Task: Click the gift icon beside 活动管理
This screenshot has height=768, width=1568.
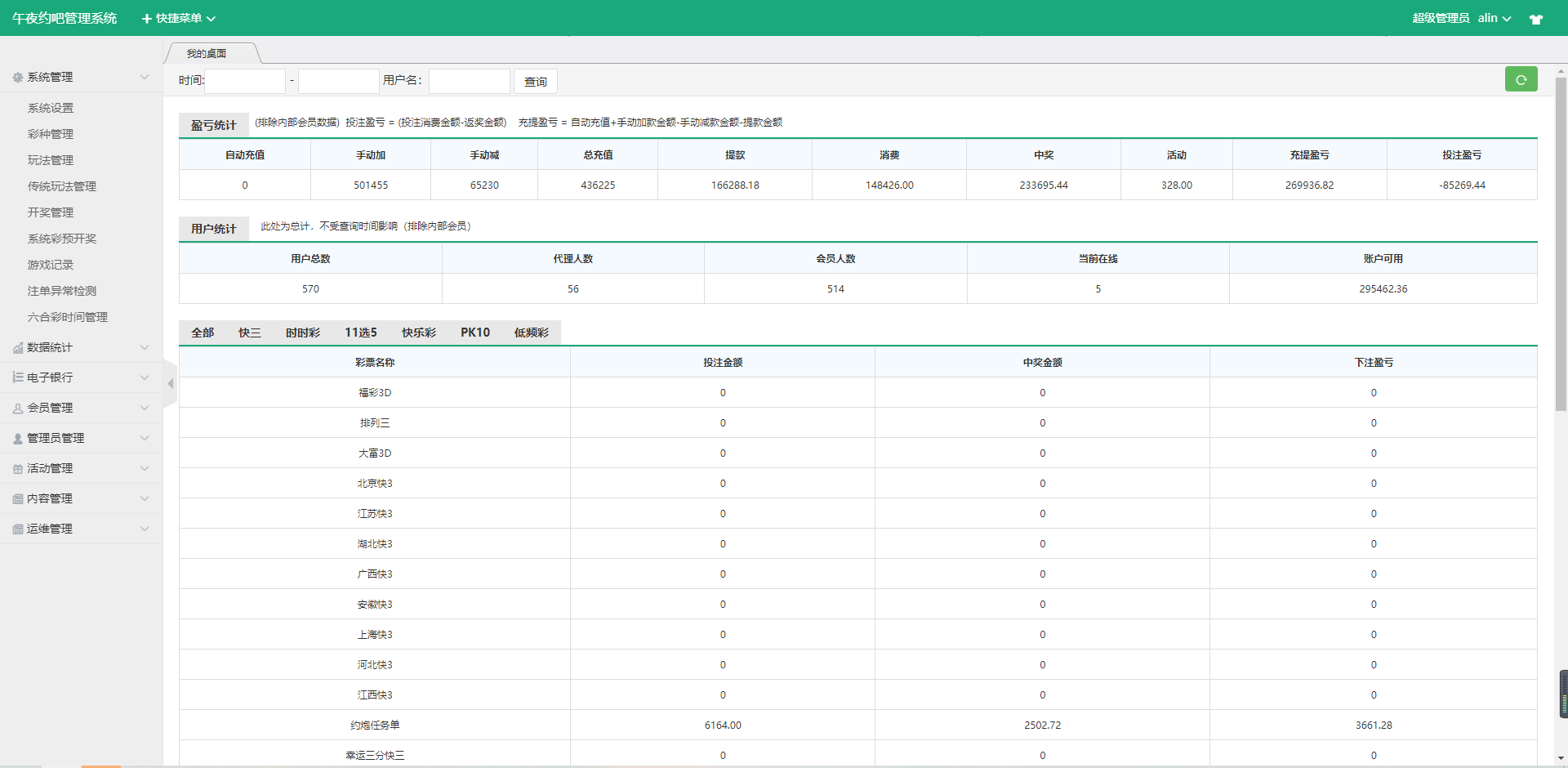Action: (18, 469)
